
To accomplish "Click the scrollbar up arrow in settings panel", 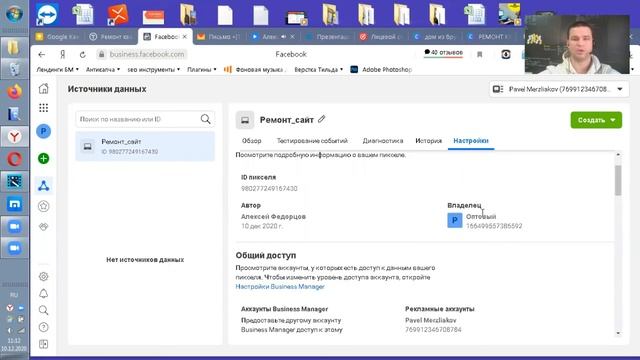I will pyautogui.click(x=618, y=154).
